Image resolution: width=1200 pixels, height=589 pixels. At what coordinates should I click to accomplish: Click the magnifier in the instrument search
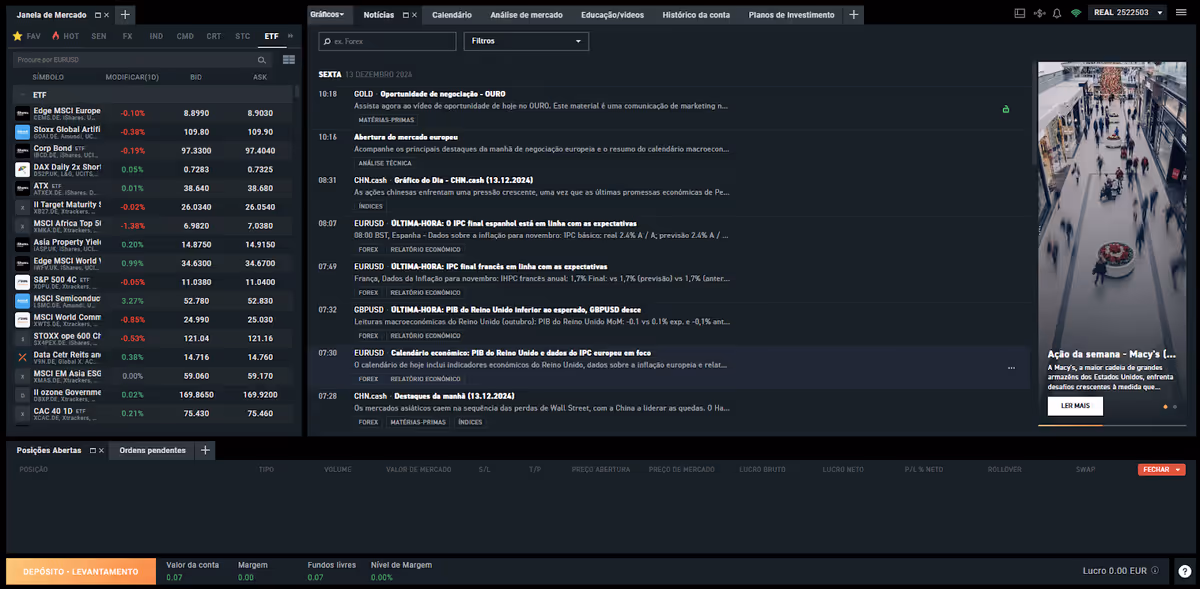(262, 60)
